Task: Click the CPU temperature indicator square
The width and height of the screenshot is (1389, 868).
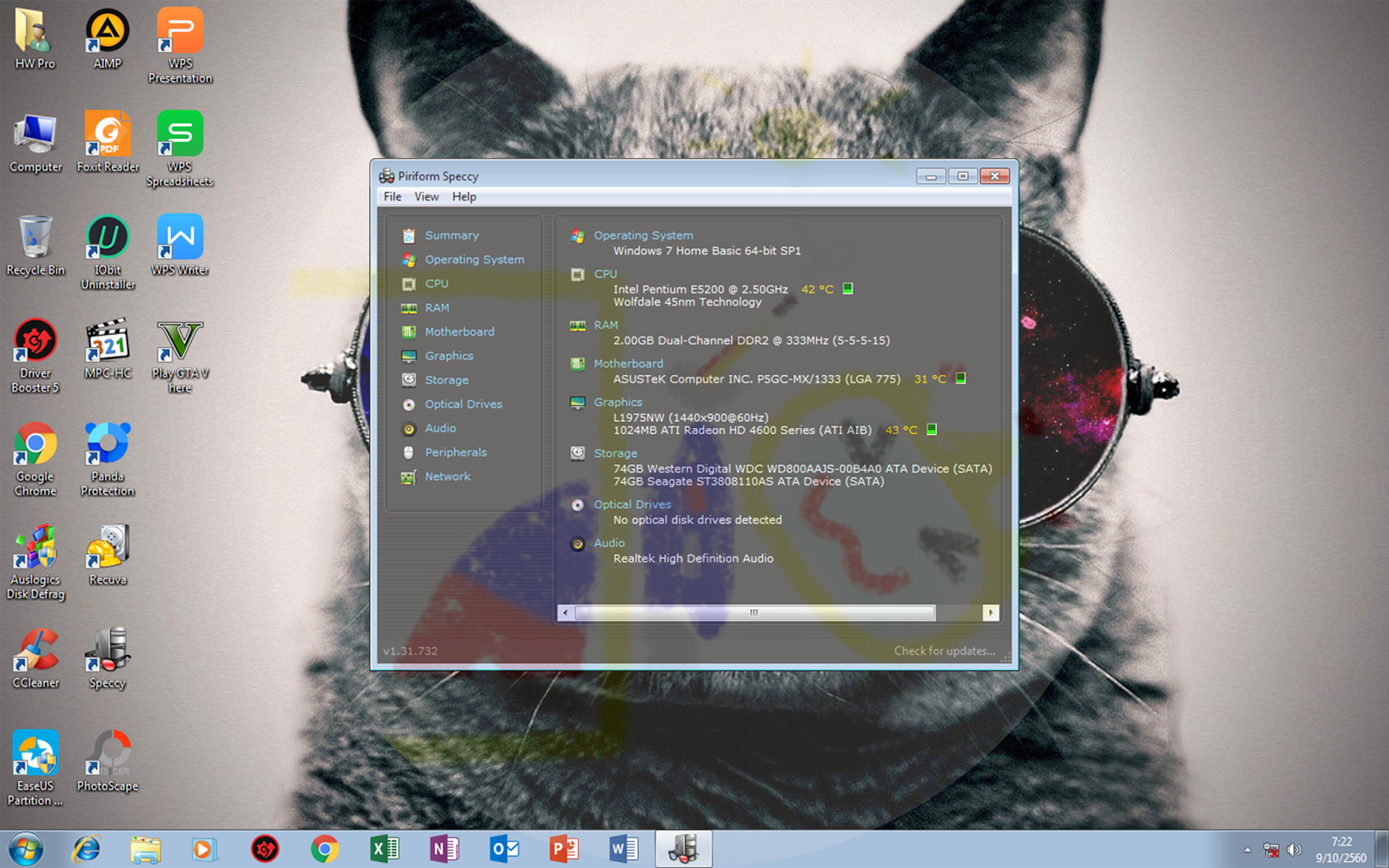Action: (848, 289)
